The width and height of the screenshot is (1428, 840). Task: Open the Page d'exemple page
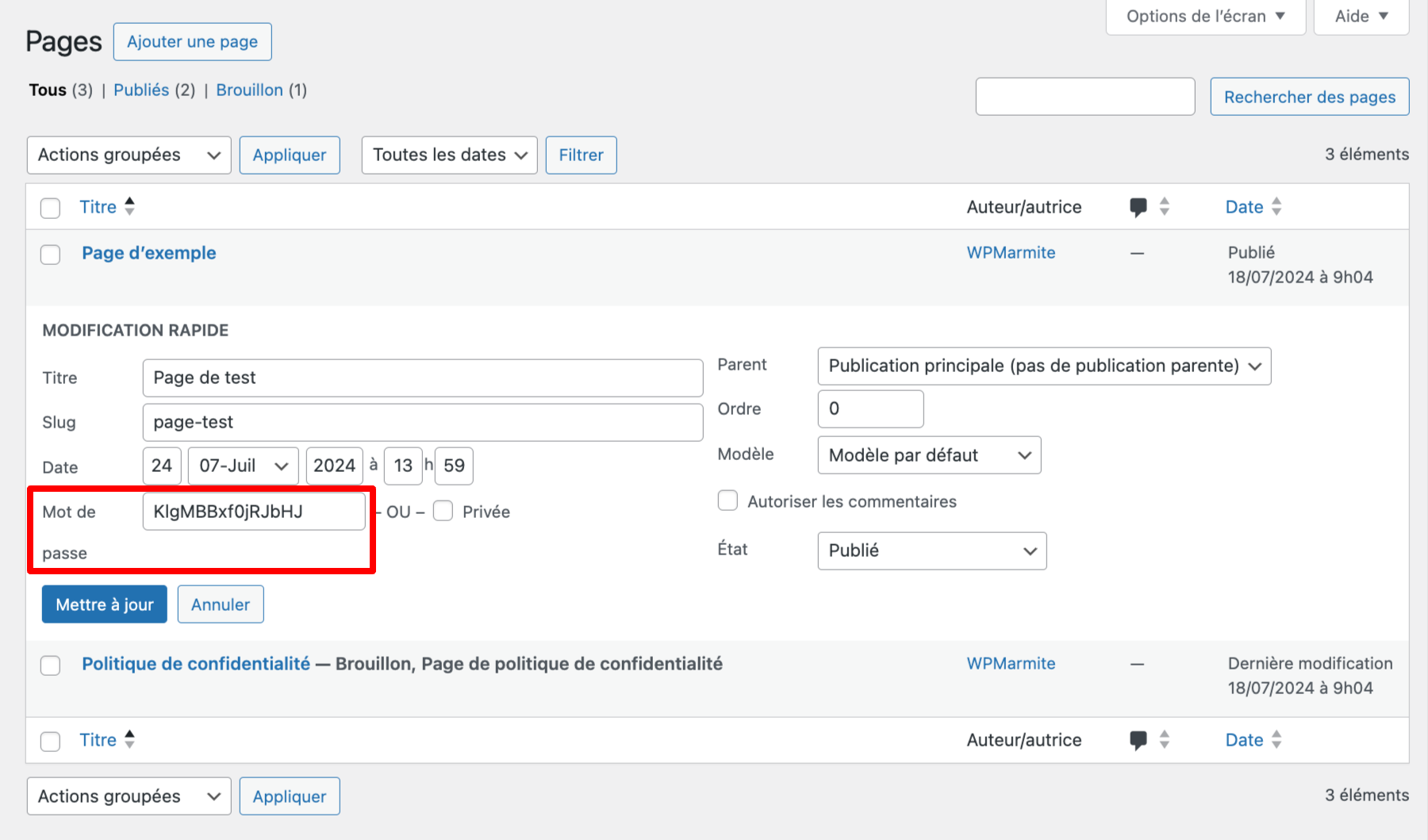[x=148, y=252]
